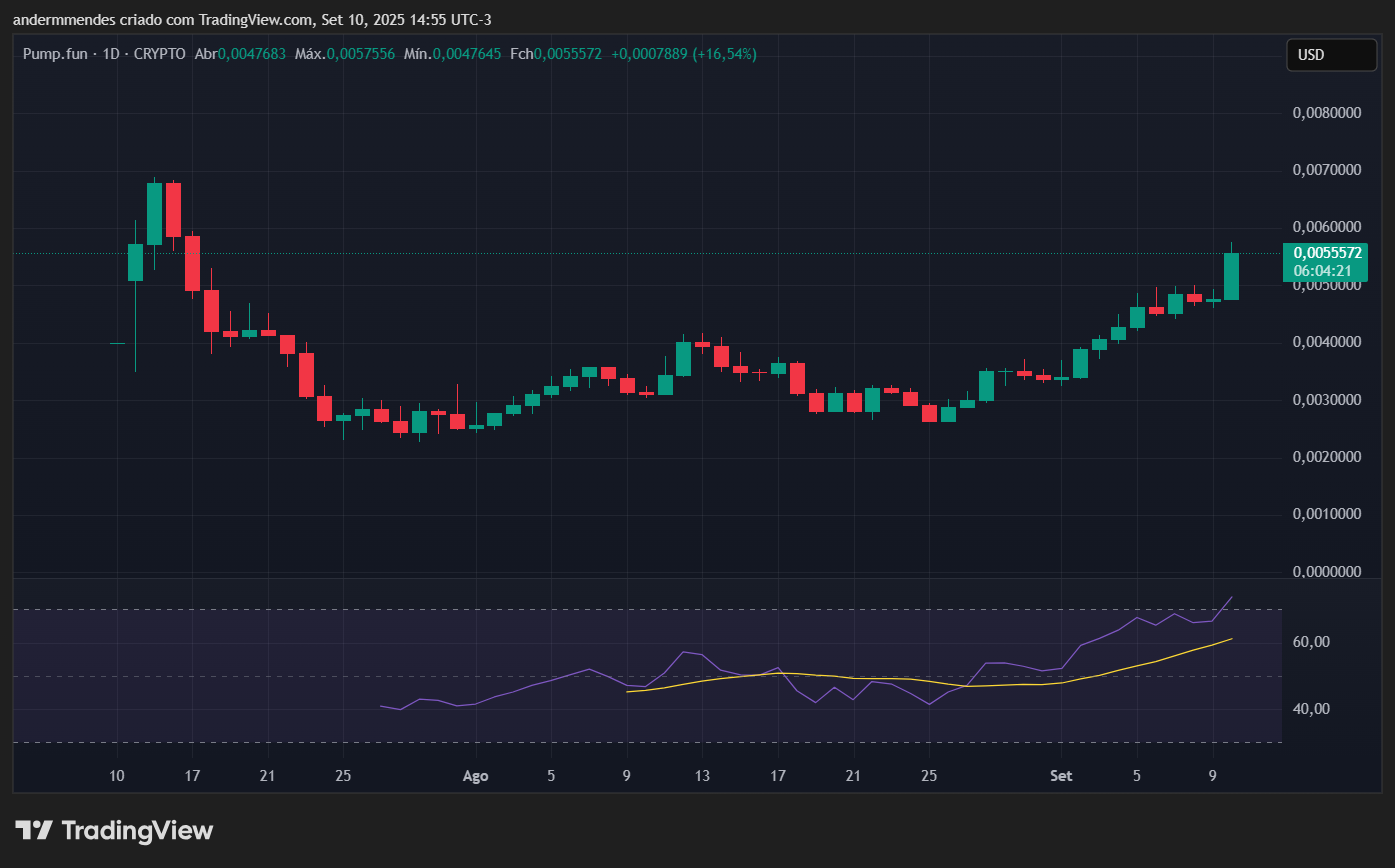Click the 40,00 RSI axis label

click(x=1311, y=709)
